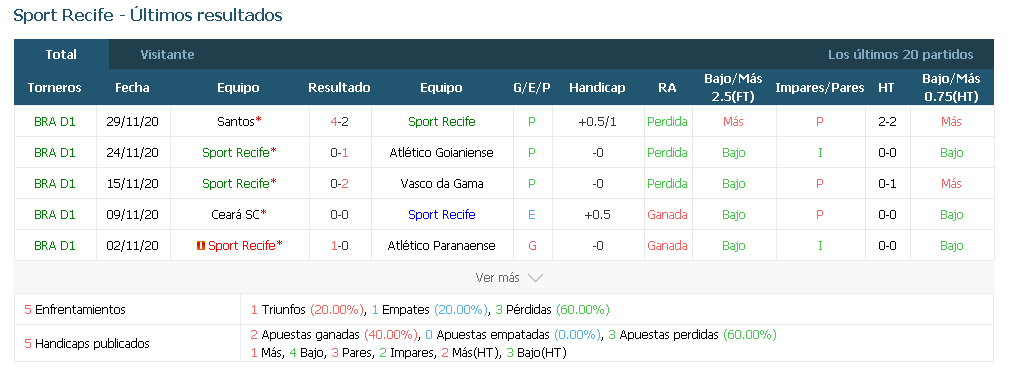The height and width of the screenshot is (370, 1009).
Task: Click the Handicap column header
Action: click(597, 88)
